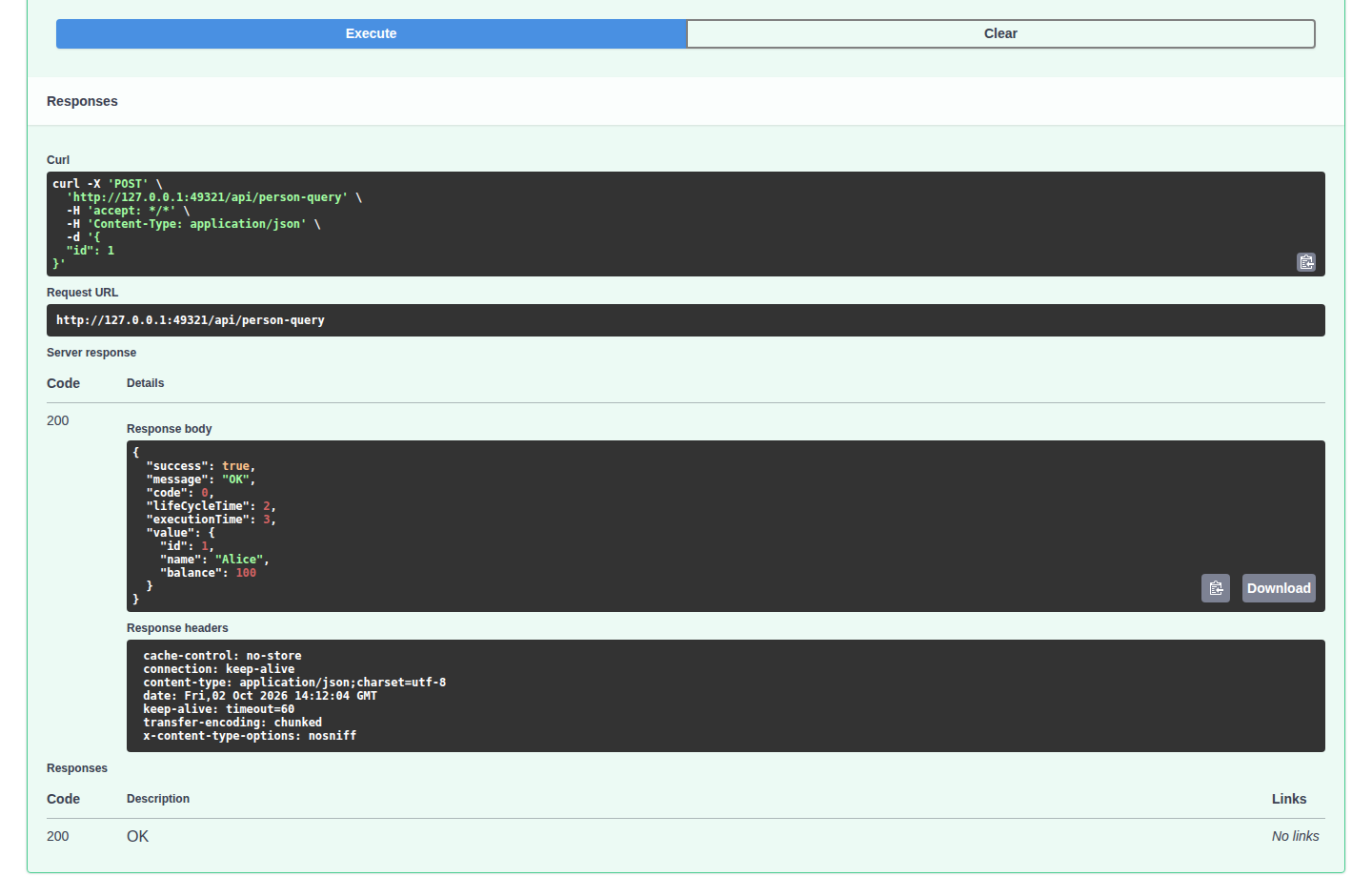This screenshot has width=1372, height=877.
Task: Click the 'lifeCycleTime': 2 line
Action: 212,506
